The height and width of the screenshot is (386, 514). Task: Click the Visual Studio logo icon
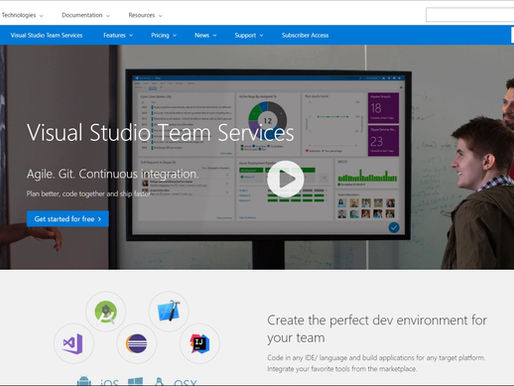tap(73, 343)
